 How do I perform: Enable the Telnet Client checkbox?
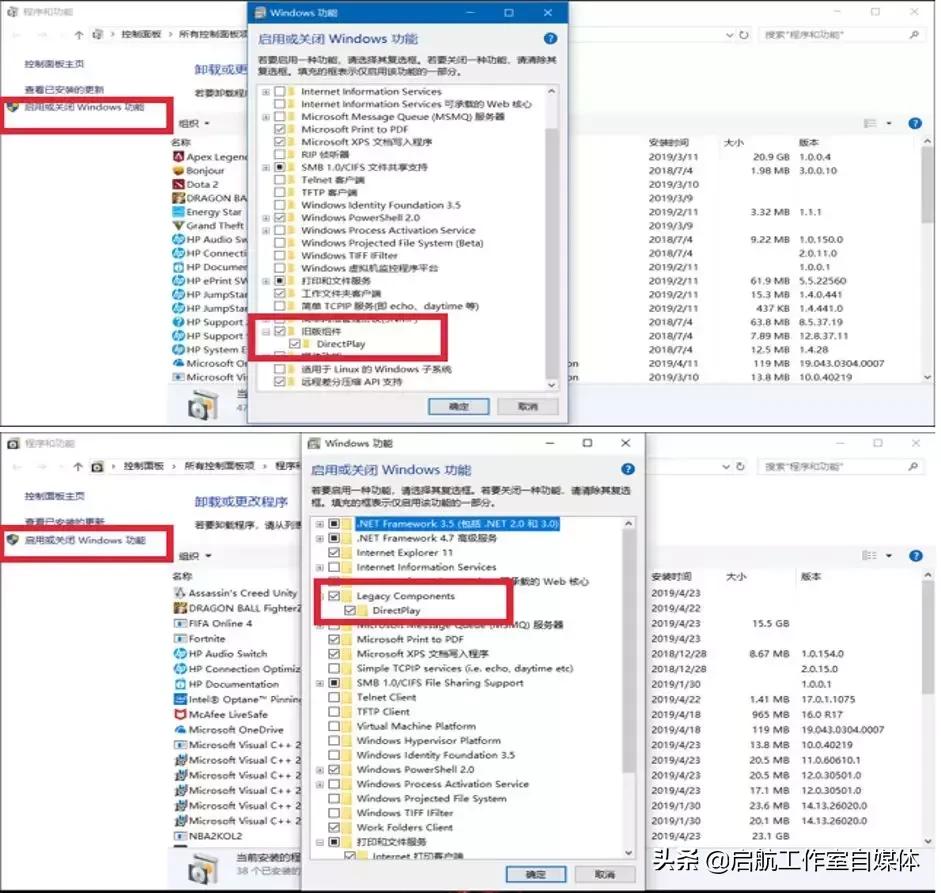(x=334, y=697)
